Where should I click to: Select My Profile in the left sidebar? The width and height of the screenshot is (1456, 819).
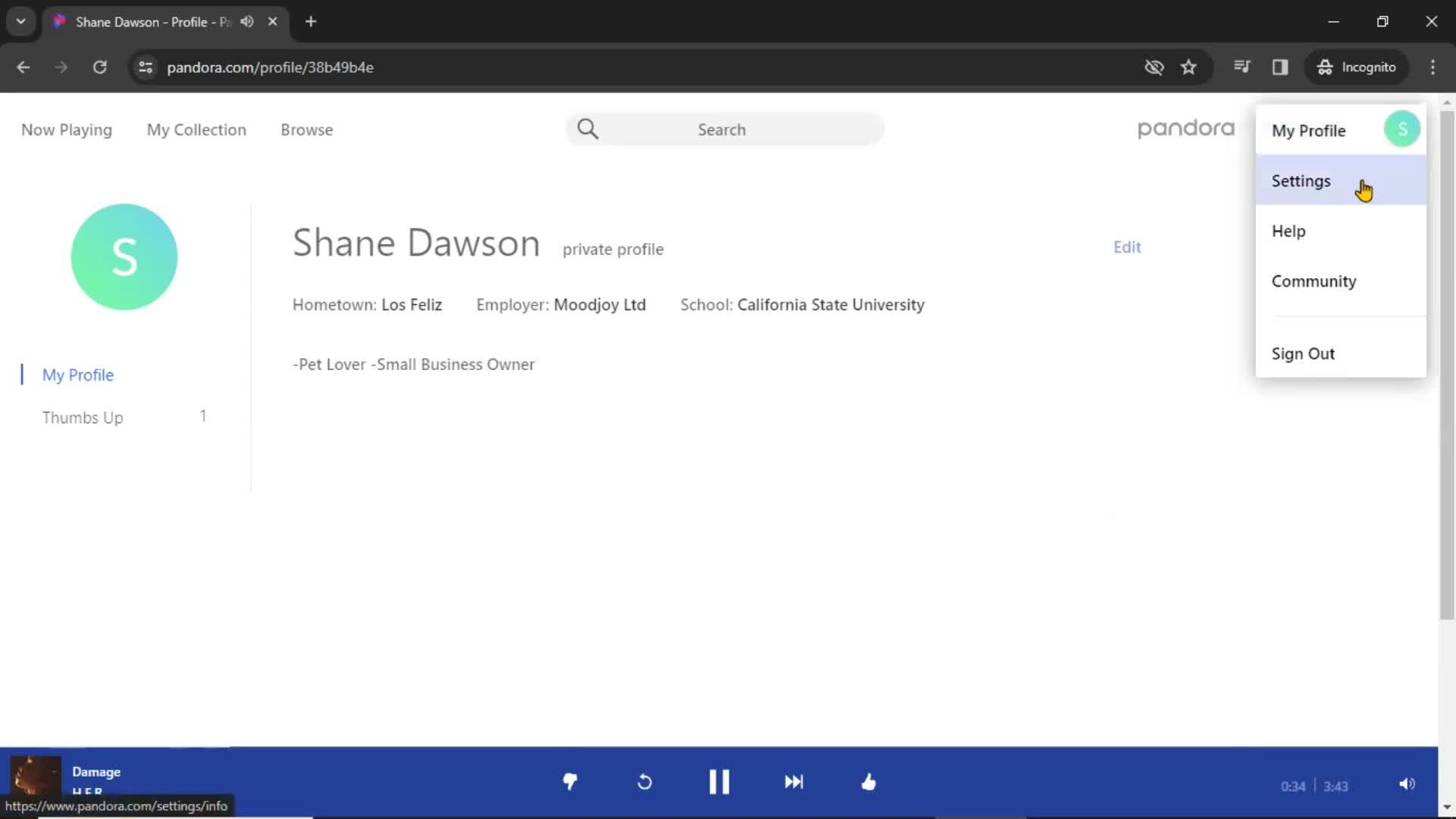click(x=78, y=375)
